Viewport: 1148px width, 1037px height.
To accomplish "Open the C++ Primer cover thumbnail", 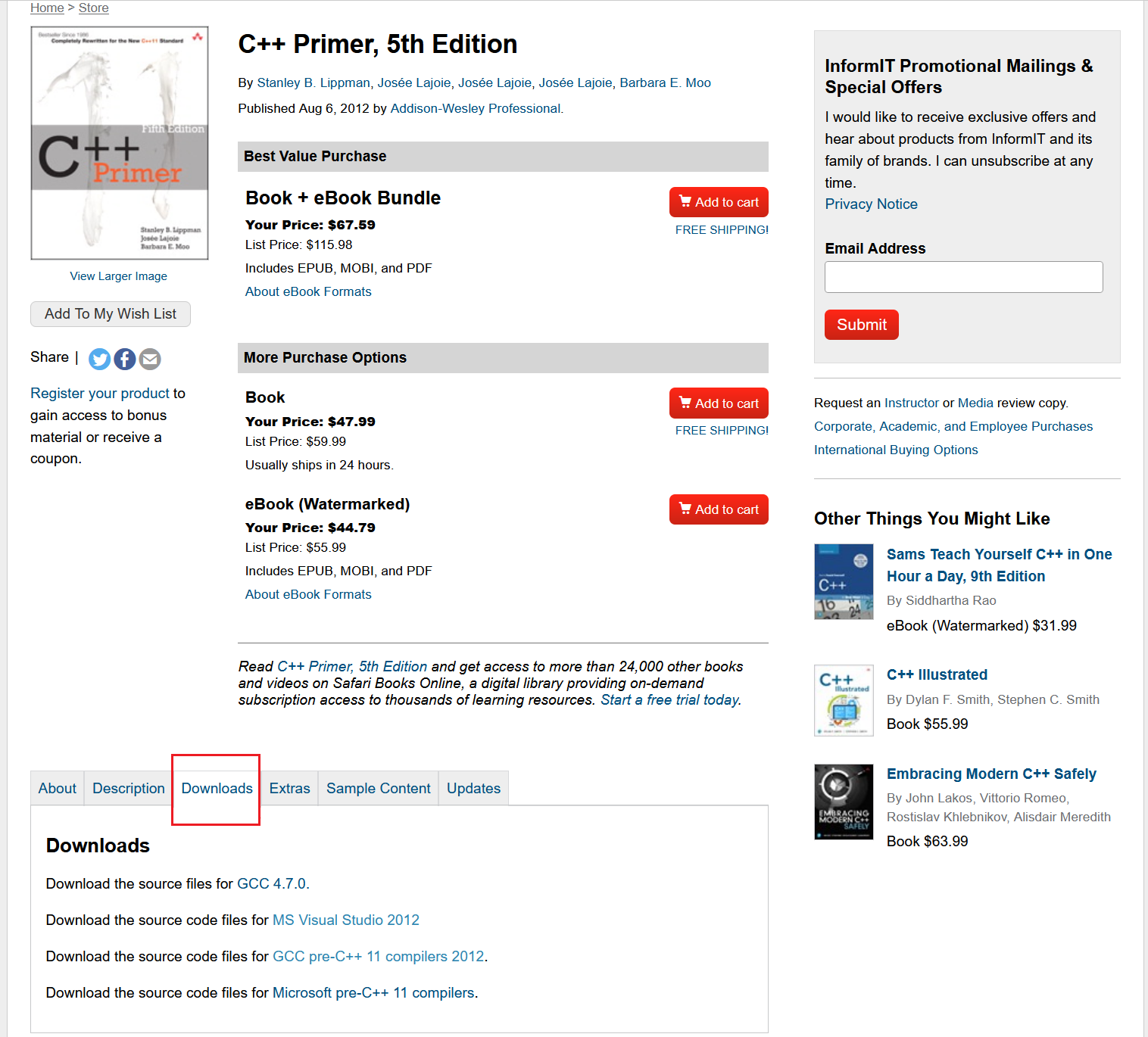I will tap(120, 143).
